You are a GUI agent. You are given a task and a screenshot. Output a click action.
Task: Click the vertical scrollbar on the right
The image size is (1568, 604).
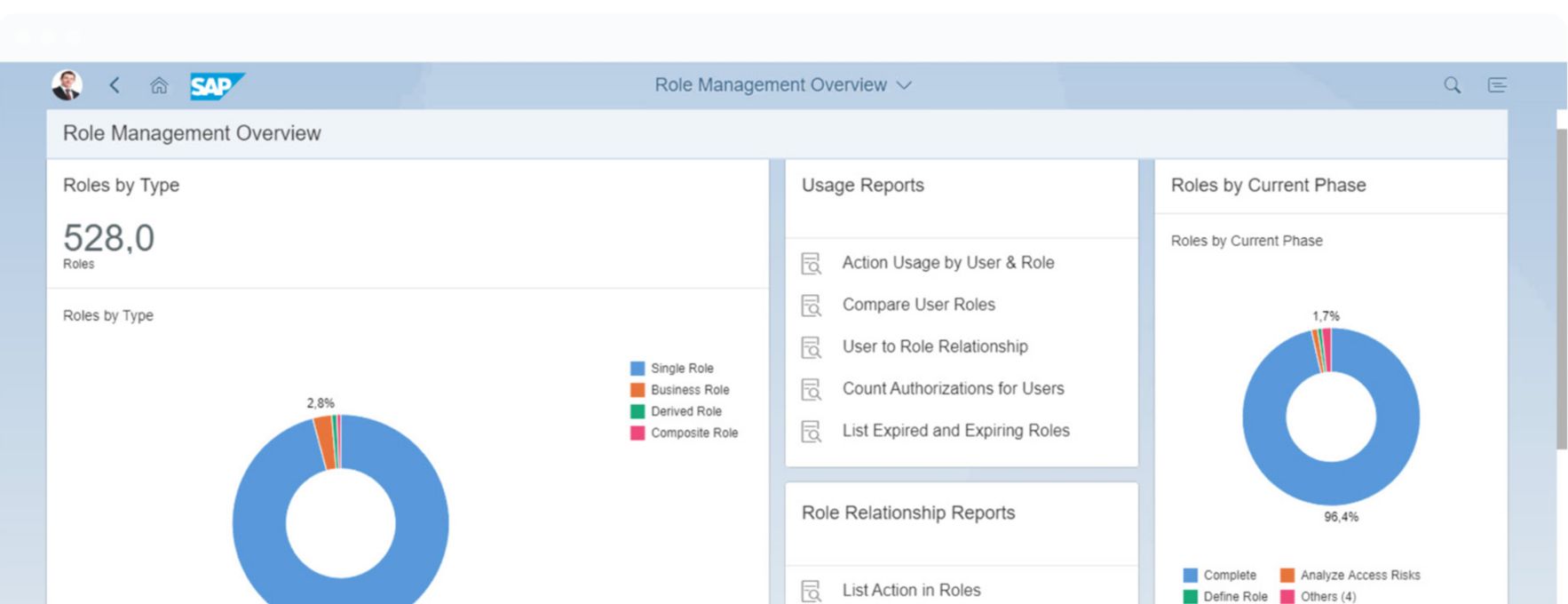point(1561,289)
